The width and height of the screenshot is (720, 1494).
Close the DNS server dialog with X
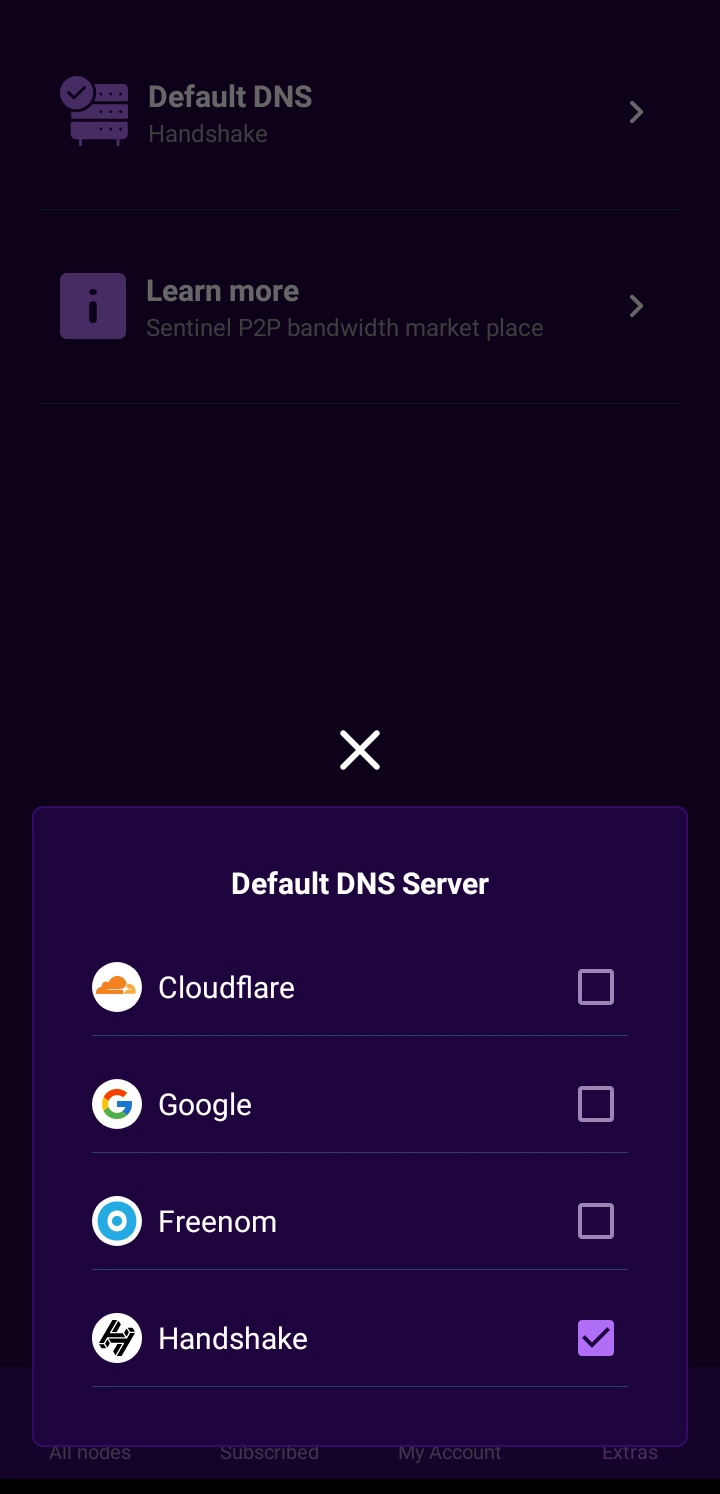point(360,750)
